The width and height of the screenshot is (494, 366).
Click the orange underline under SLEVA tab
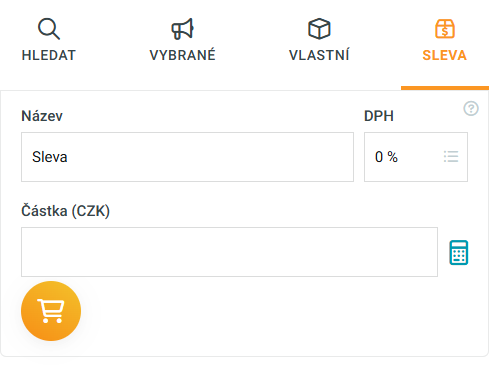(x=445, y=88)
